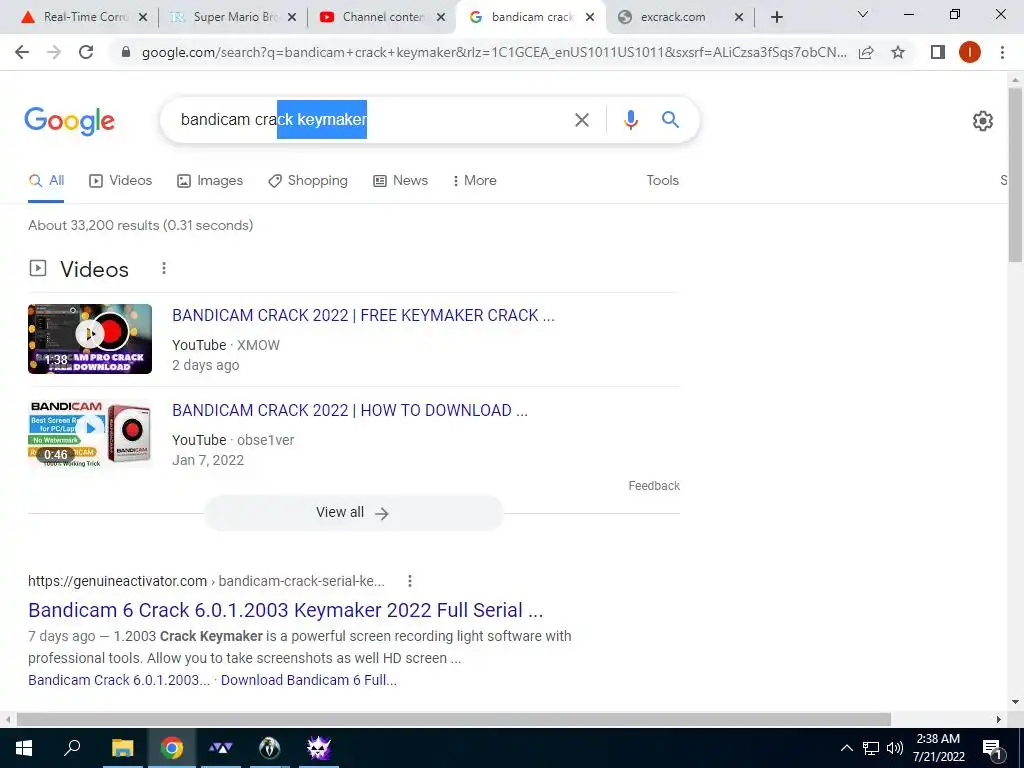Screen dimensions: 1024x768
Task: Click the vertical scrollbar thumb
Action: 1015,174
